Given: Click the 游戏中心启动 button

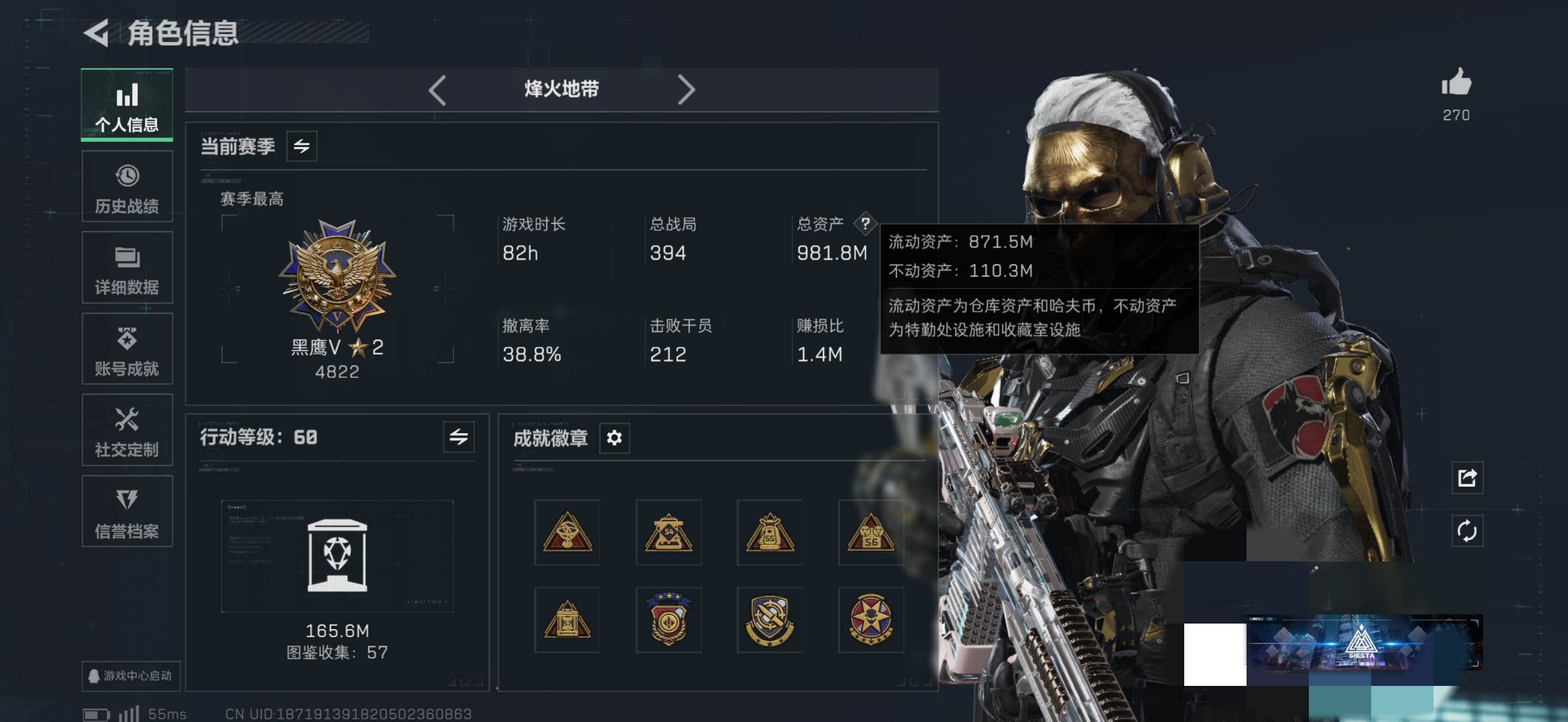Looking at the screenshot, I should pos(131,676).
